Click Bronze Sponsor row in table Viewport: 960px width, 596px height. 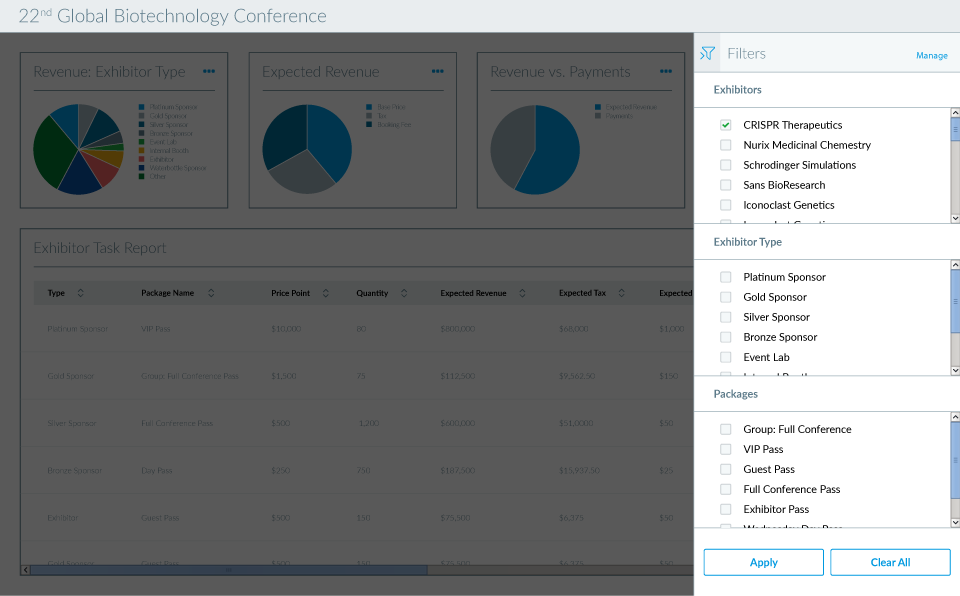[358, 470]
